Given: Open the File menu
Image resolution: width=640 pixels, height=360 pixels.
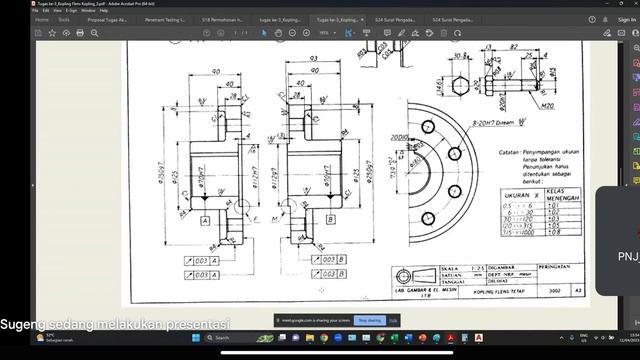Looking at the screenshot, I should pyautogui.click(x=35, y=11).
